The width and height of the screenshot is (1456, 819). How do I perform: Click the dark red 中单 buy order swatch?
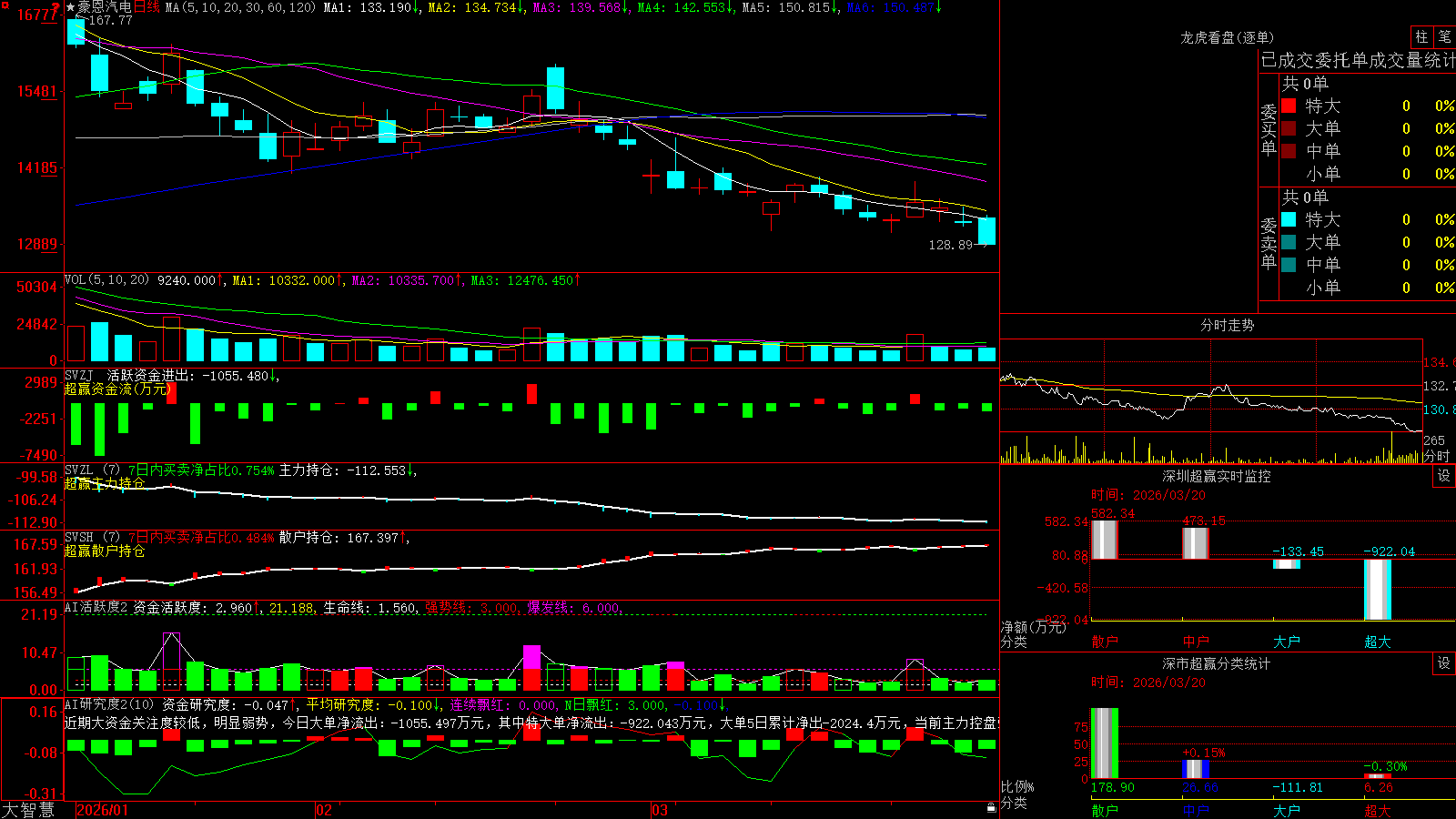point(1289,151)
